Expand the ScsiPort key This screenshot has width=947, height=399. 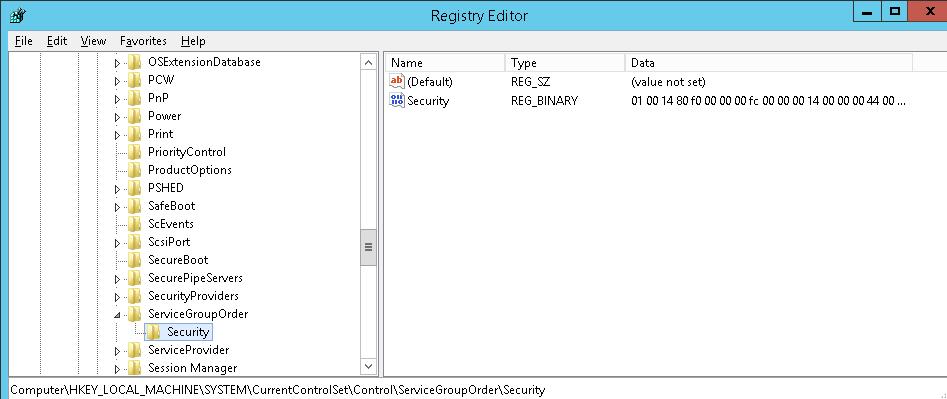[117, 243]
